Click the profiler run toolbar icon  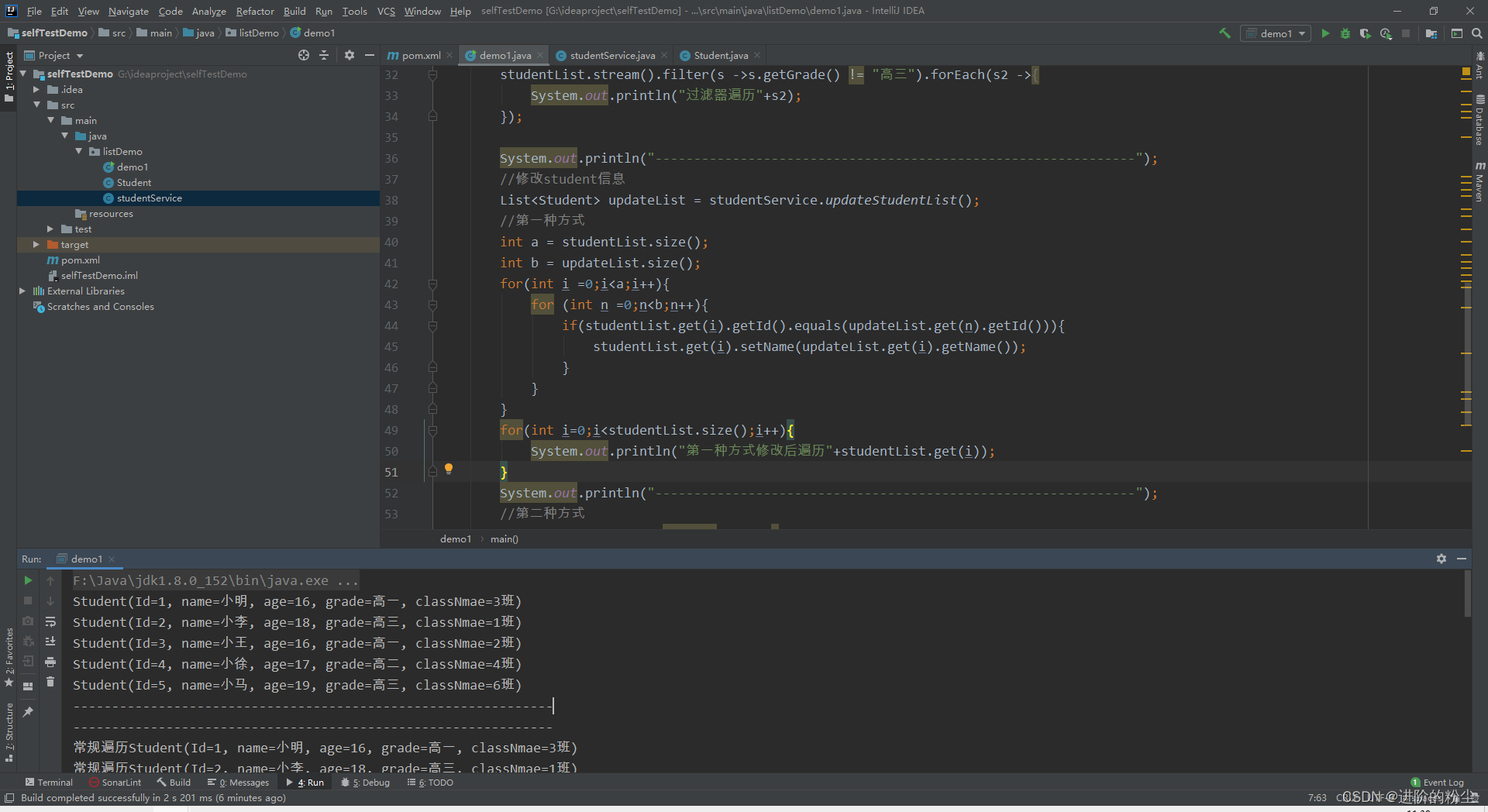pos(1386,33)
